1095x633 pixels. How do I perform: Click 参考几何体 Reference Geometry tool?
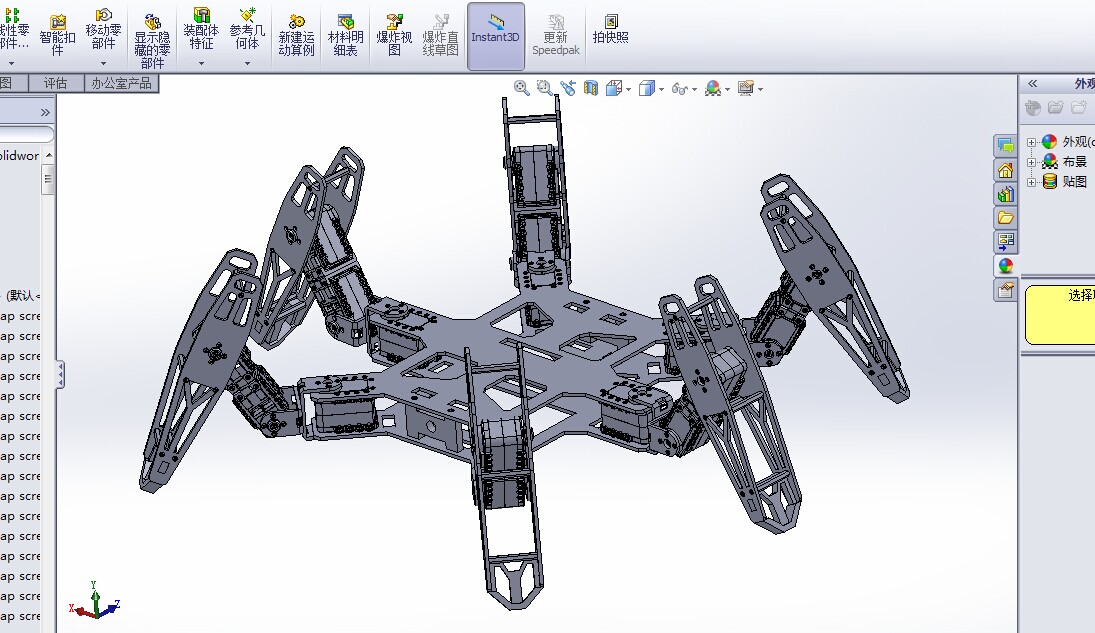pos(247,29)
